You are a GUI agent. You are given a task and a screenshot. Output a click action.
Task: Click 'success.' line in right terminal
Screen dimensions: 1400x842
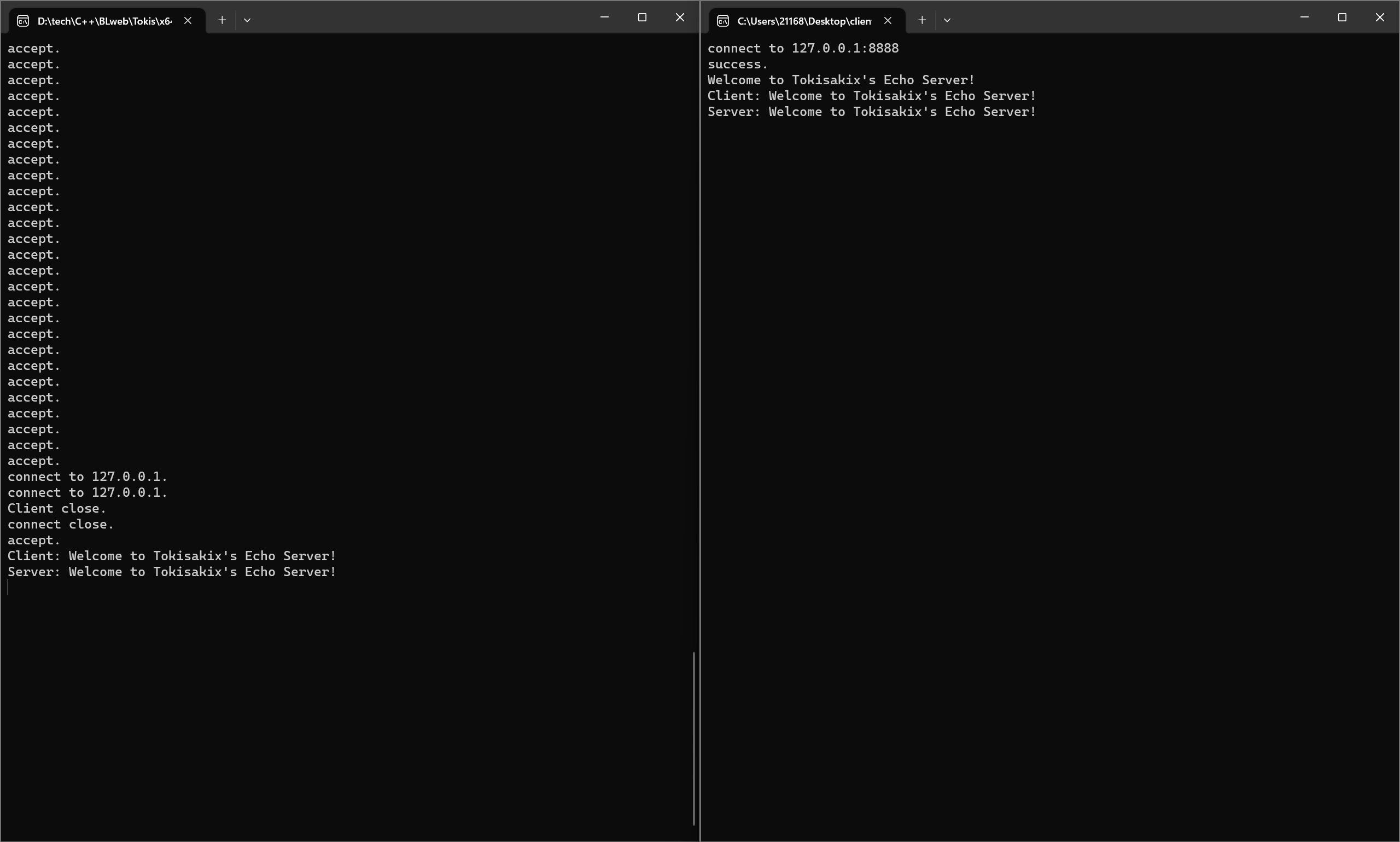[737, 64]
